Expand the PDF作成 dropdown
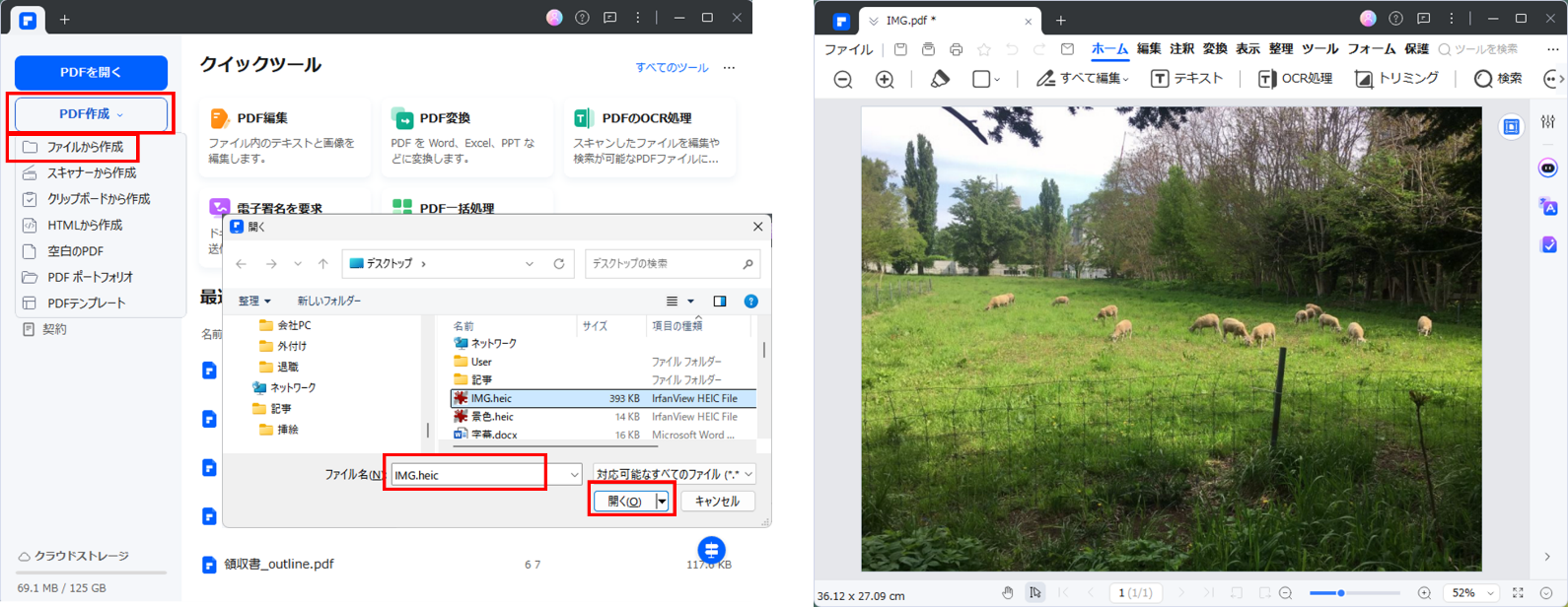 91,114
